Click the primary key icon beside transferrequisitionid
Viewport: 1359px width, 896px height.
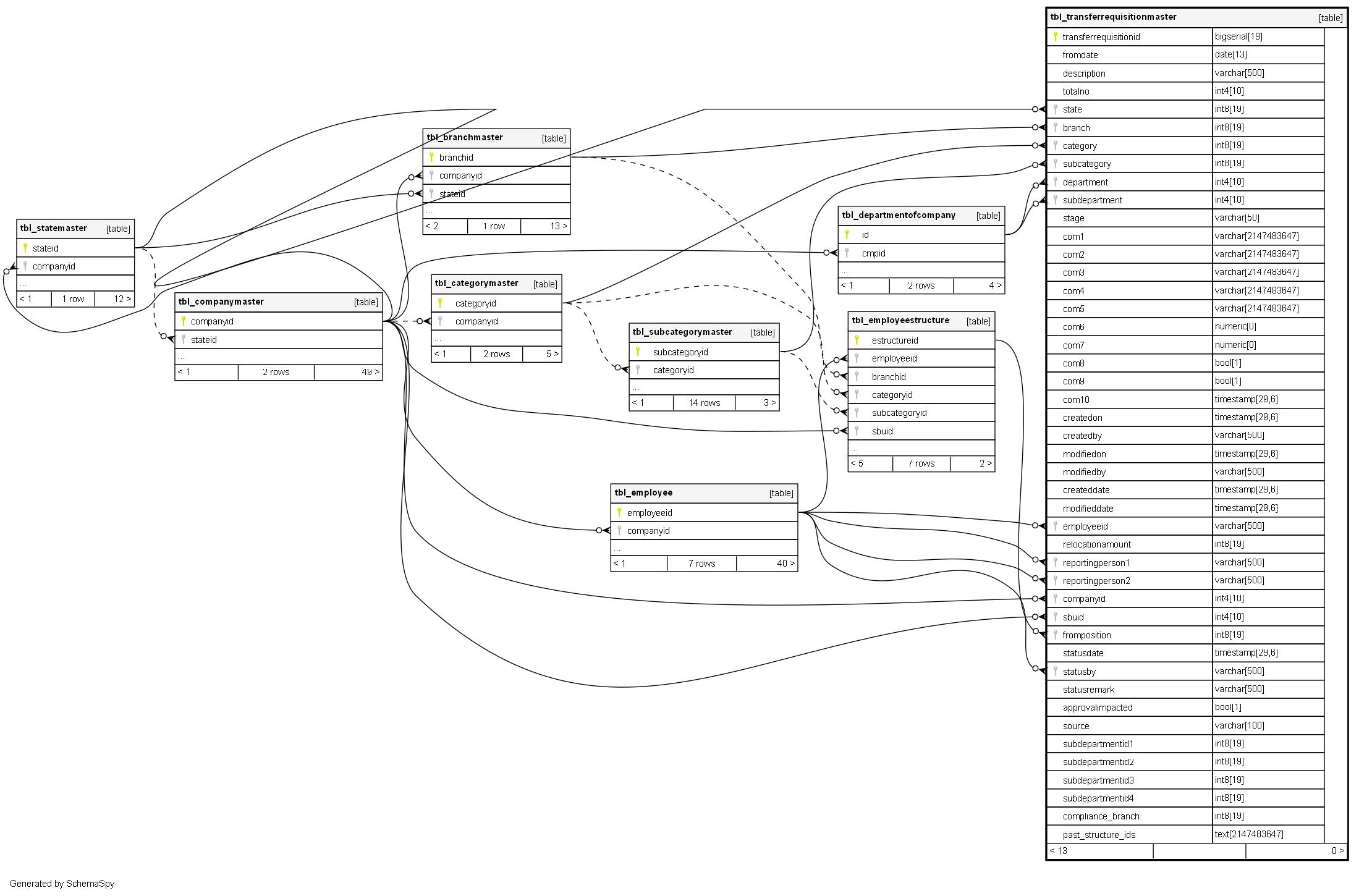1055,36
